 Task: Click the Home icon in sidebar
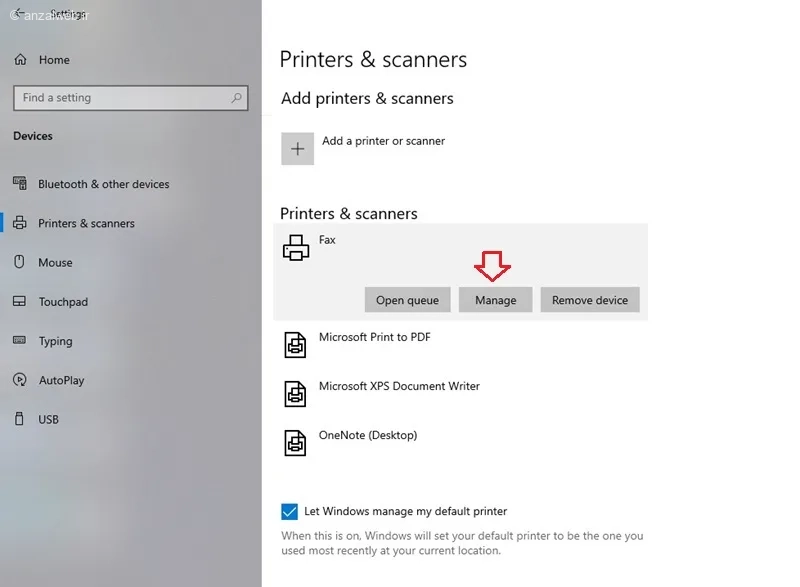tap(20, 60)
